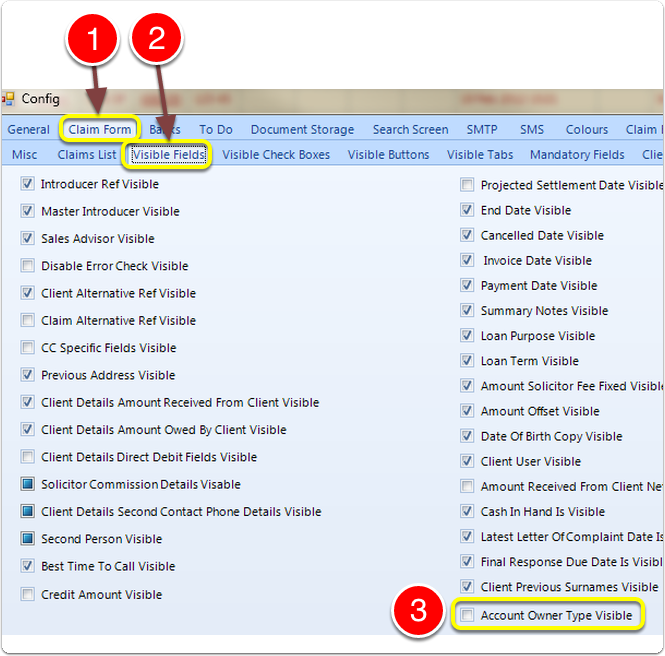Screen dimensions: 665x656
Task: Toggle Loan Purpose Visible
Action: pyautogui.click(x=467, y=335)
